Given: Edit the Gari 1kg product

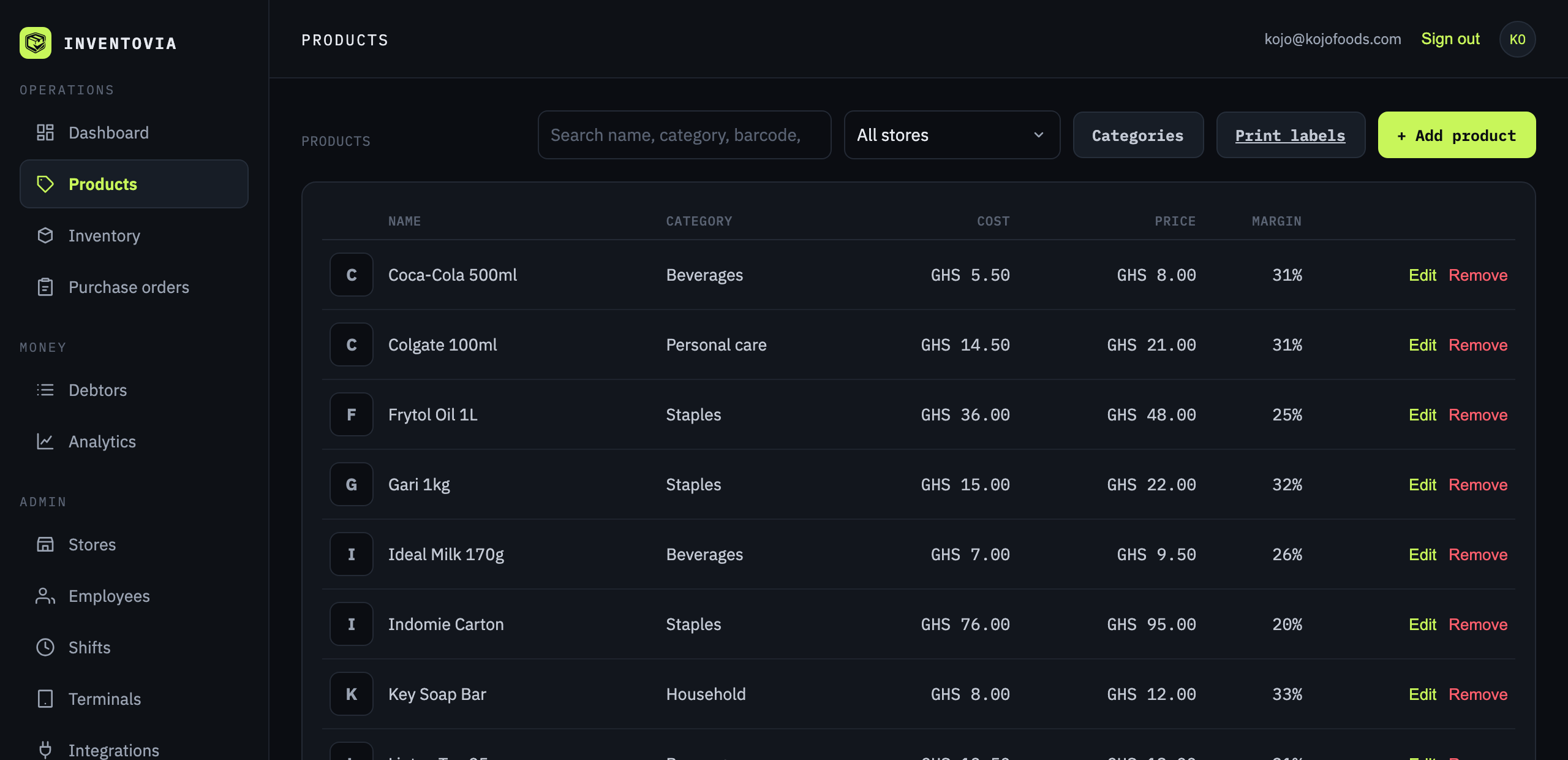Looking at the screenshot, I should point(1422,485).
